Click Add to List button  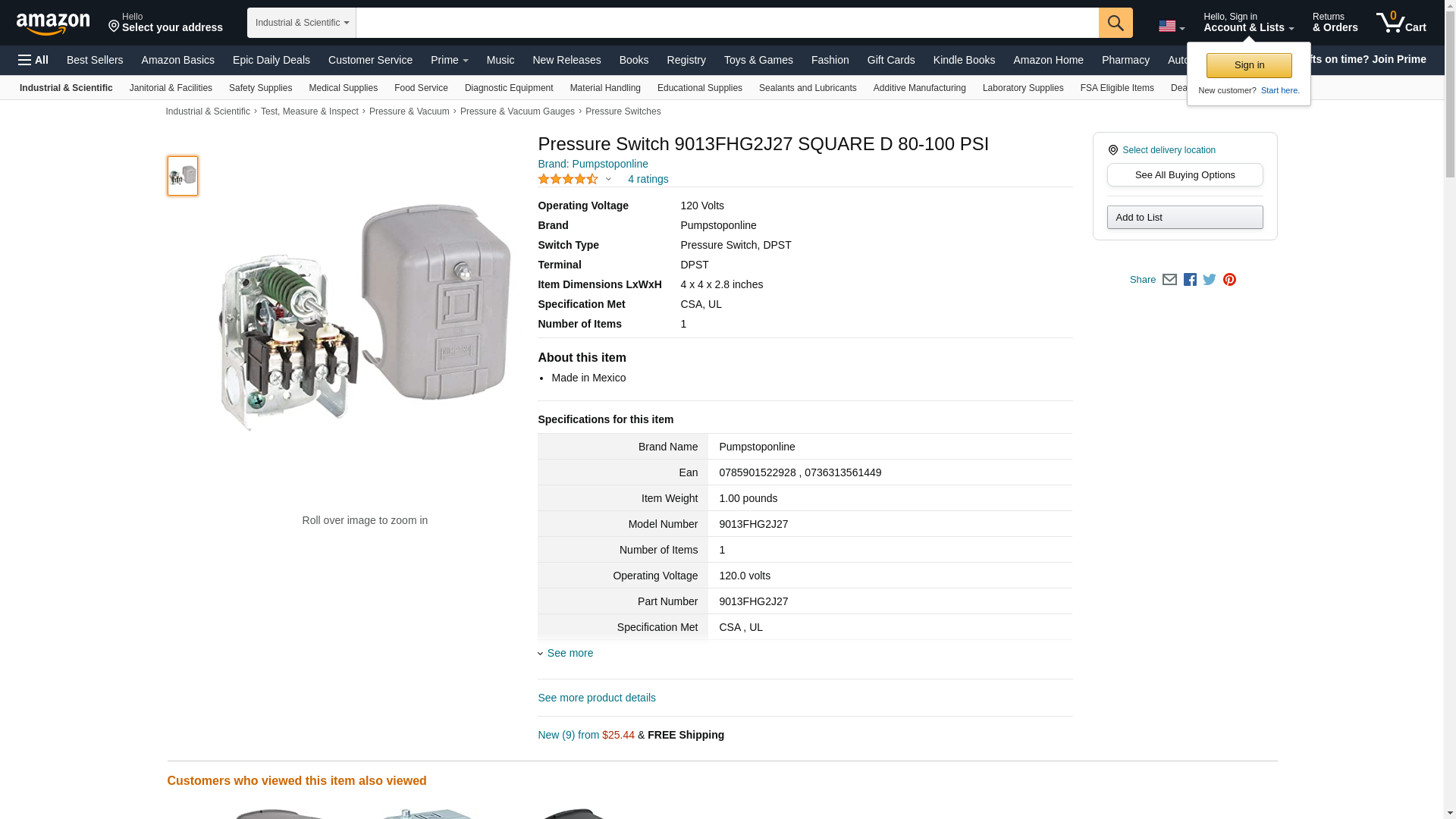[1185, 218]
